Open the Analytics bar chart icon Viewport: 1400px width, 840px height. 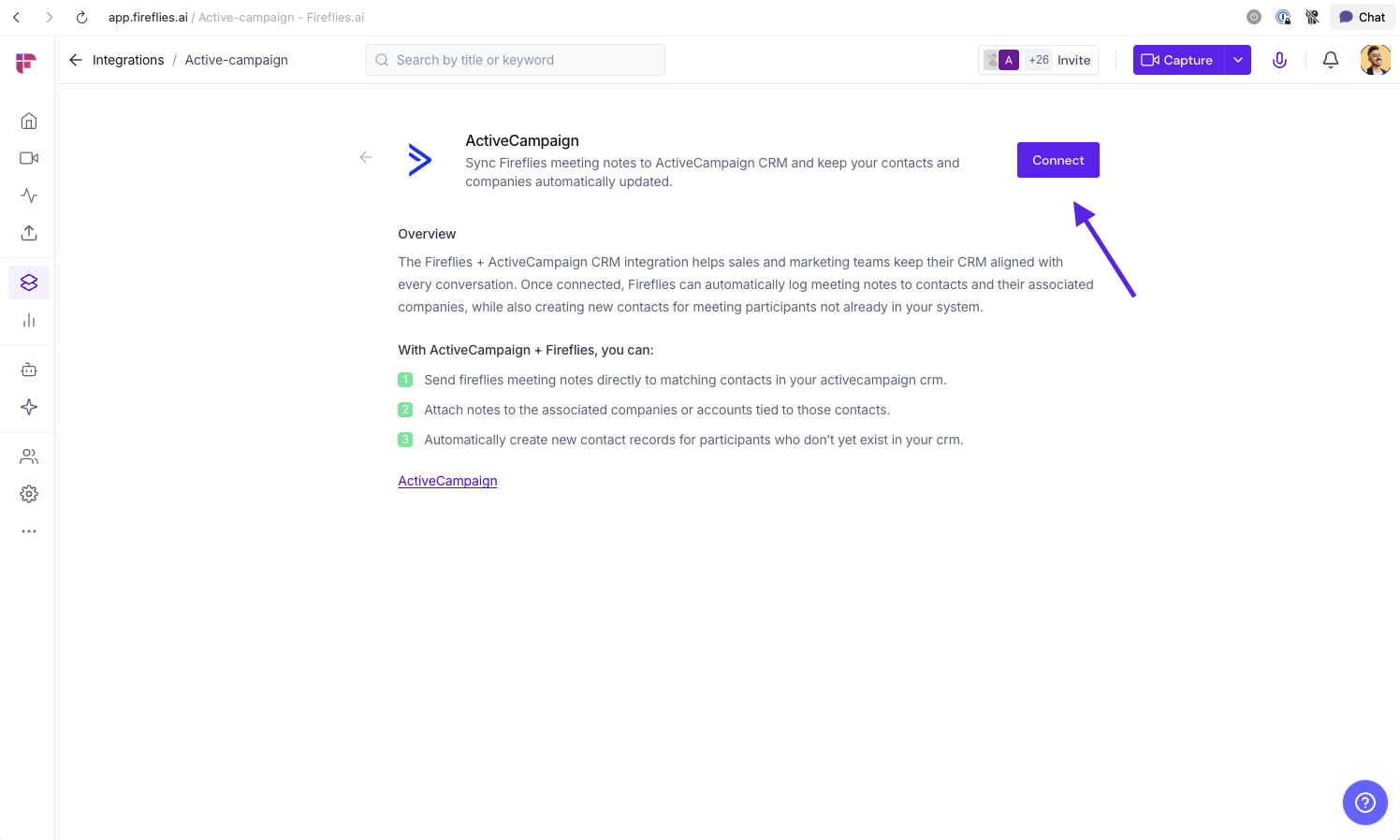[29, 320]
